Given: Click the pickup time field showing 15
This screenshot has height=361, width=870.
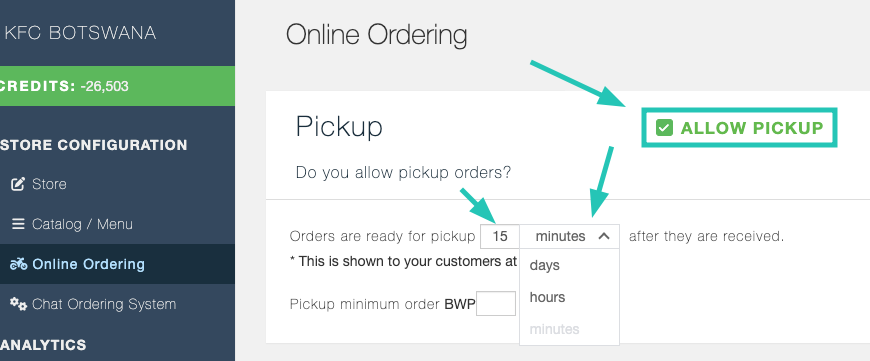Looking at the screenshot, I should coord(500,237).
